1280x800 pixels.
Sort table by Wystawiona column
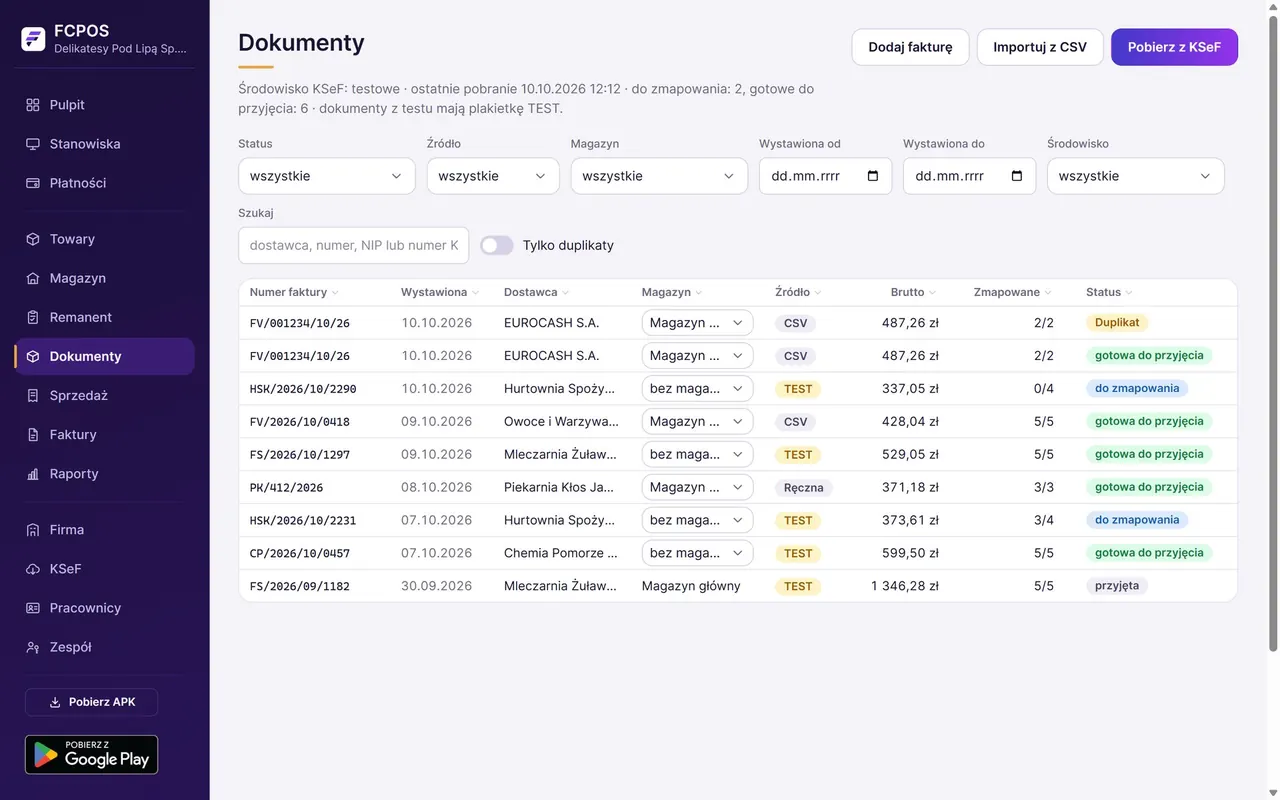coord(440,292)
